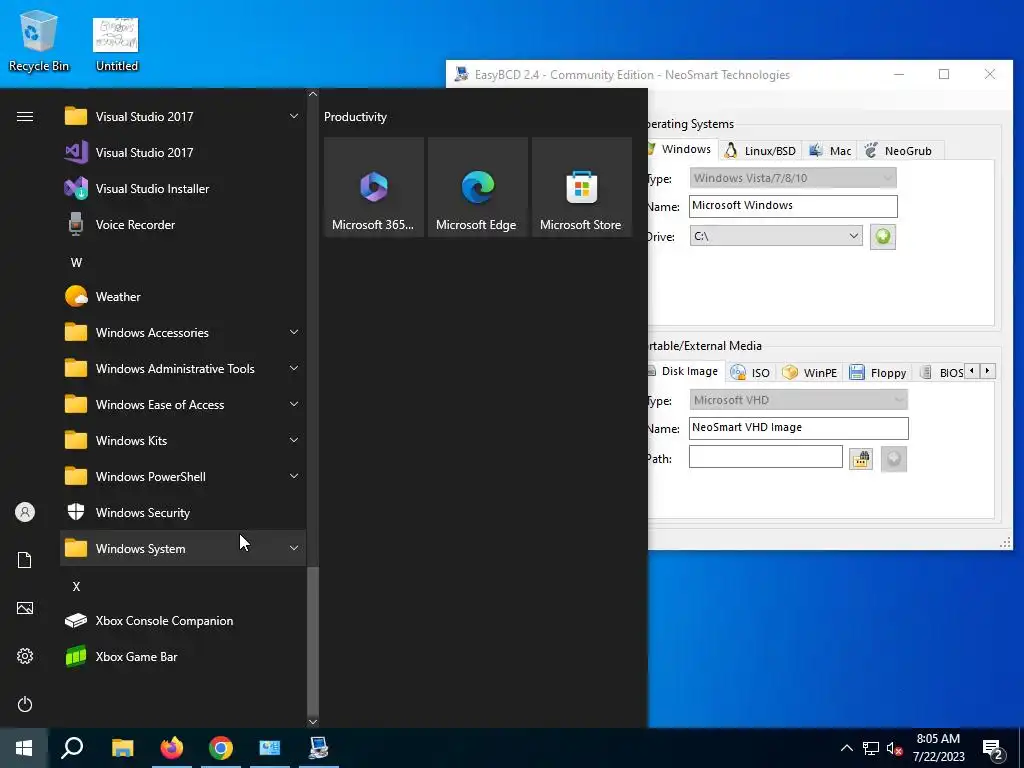Open Xbox Console Companion
This screenshot has height=768, width=1024.
pos(183,620)
